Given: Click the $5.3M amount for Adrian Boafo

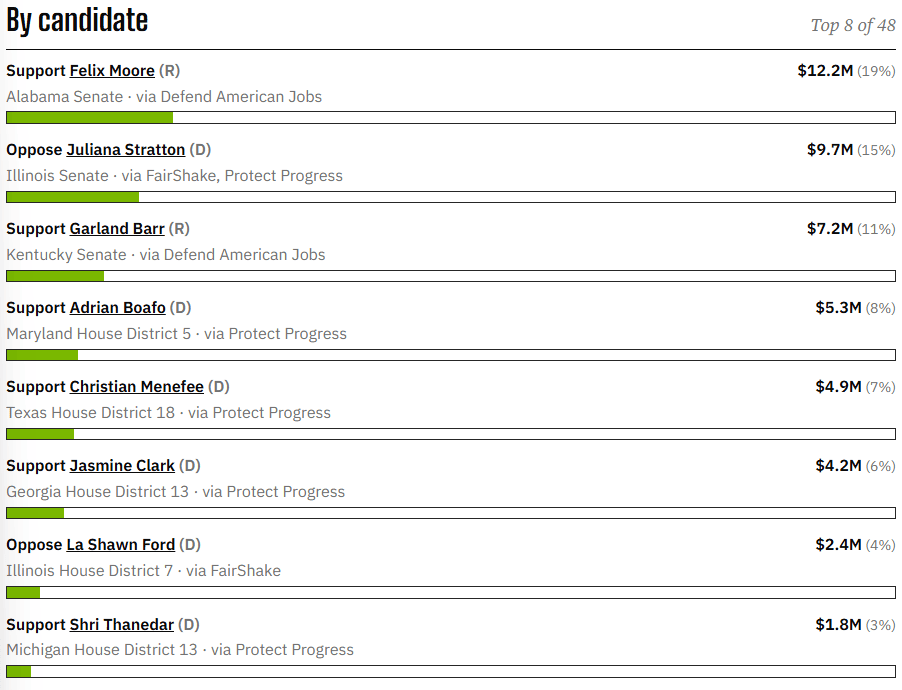Looking at the screenshot, I should coord(838,308).
